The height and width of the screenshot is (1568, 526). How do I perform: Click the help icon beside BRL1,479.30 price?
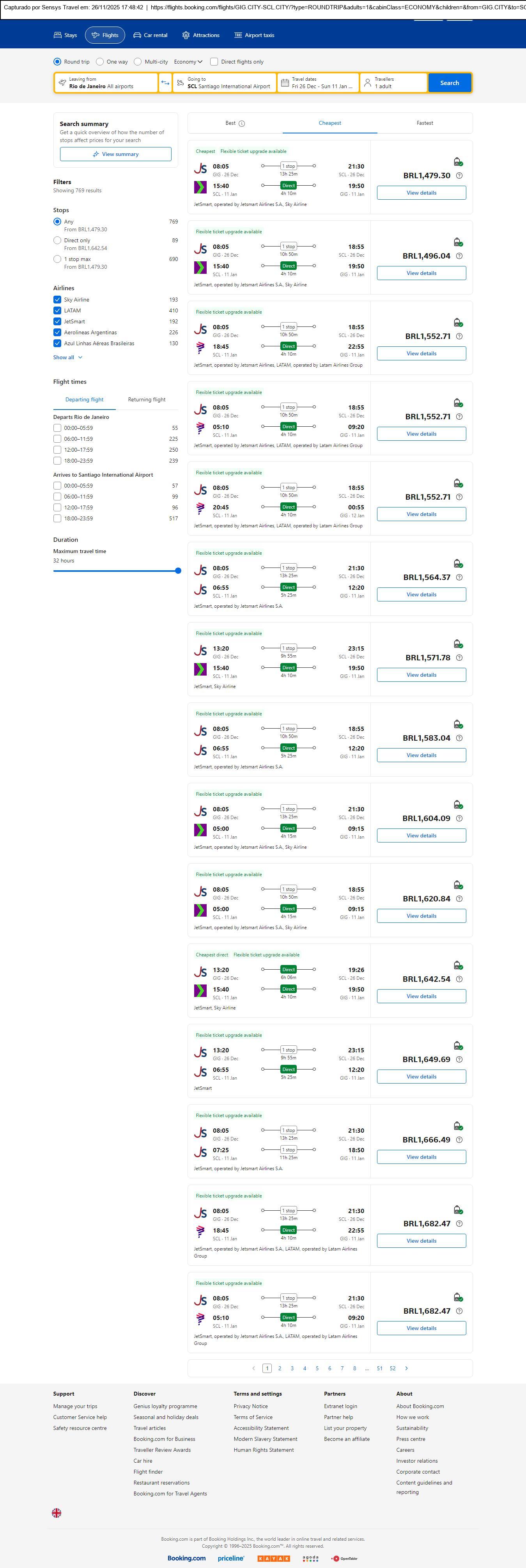[x=459, y=176]
